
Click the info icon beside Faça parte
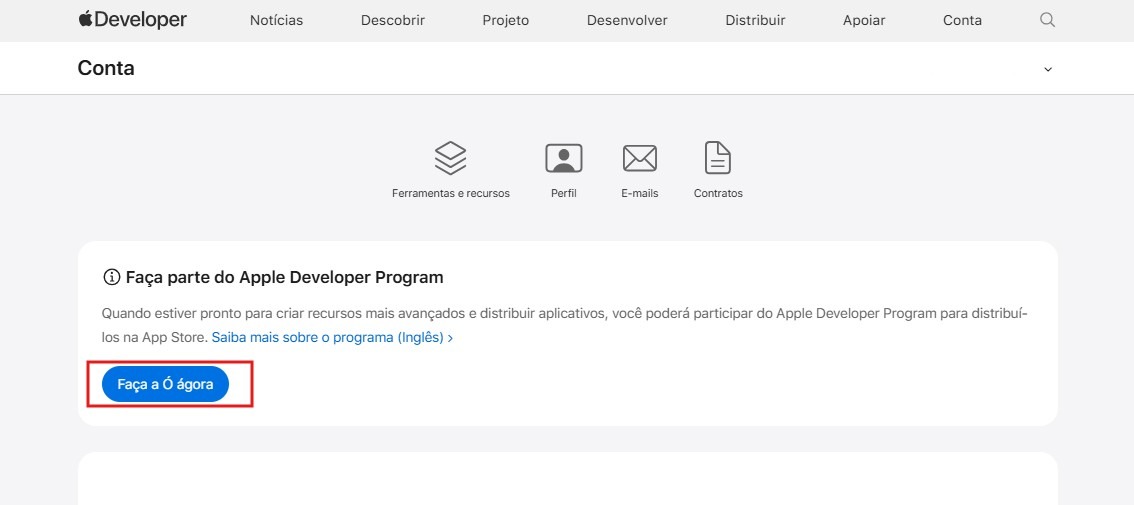(111, 277)
